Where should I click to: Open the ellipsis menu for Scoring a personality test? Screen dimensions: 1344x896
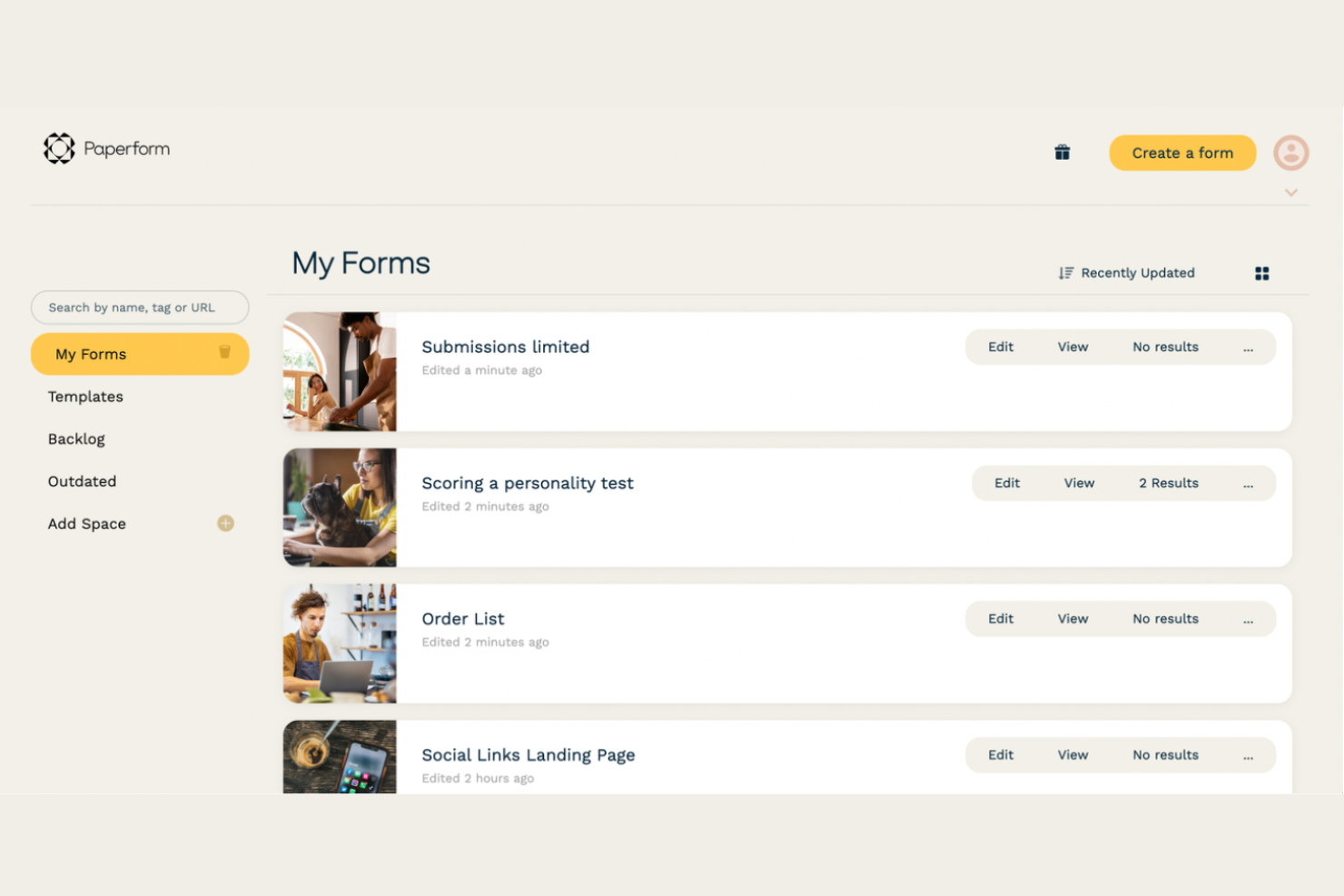pos(1248,483)
